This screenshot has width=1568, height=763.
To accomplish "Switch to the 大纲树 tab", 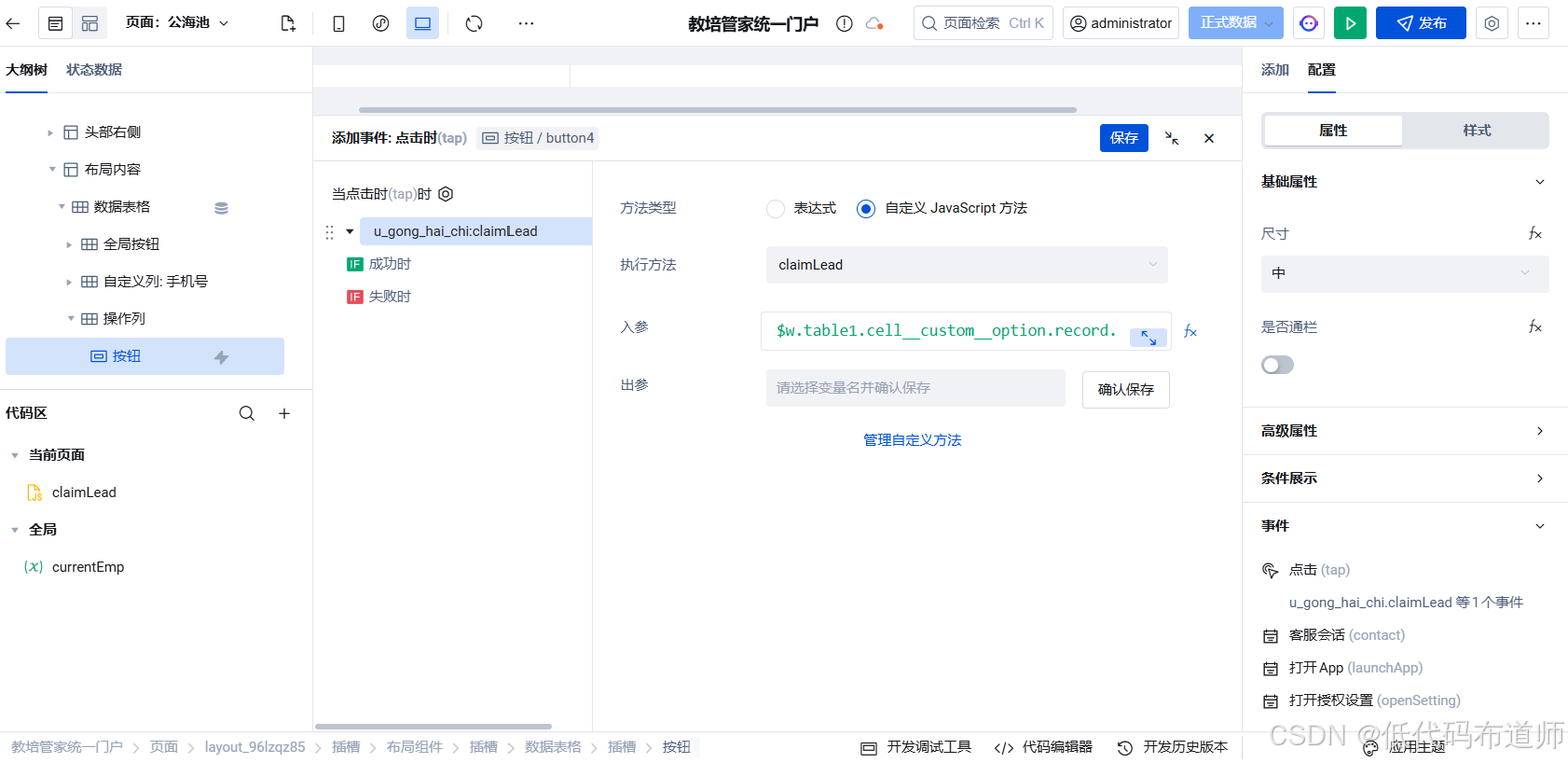I will tap(26, 70).
